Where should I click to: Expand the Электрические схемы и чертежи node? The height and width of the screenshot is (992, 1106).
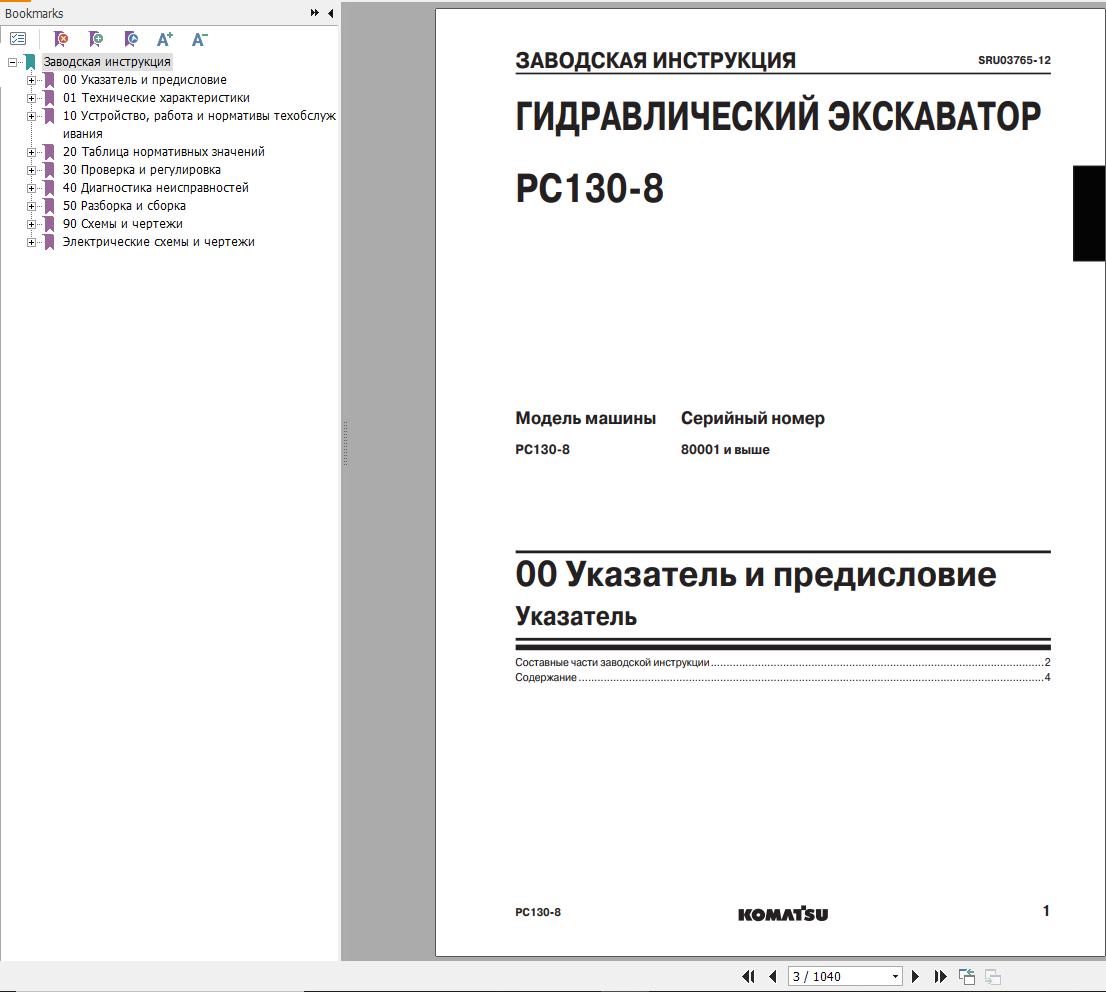(x=31, y=242)
